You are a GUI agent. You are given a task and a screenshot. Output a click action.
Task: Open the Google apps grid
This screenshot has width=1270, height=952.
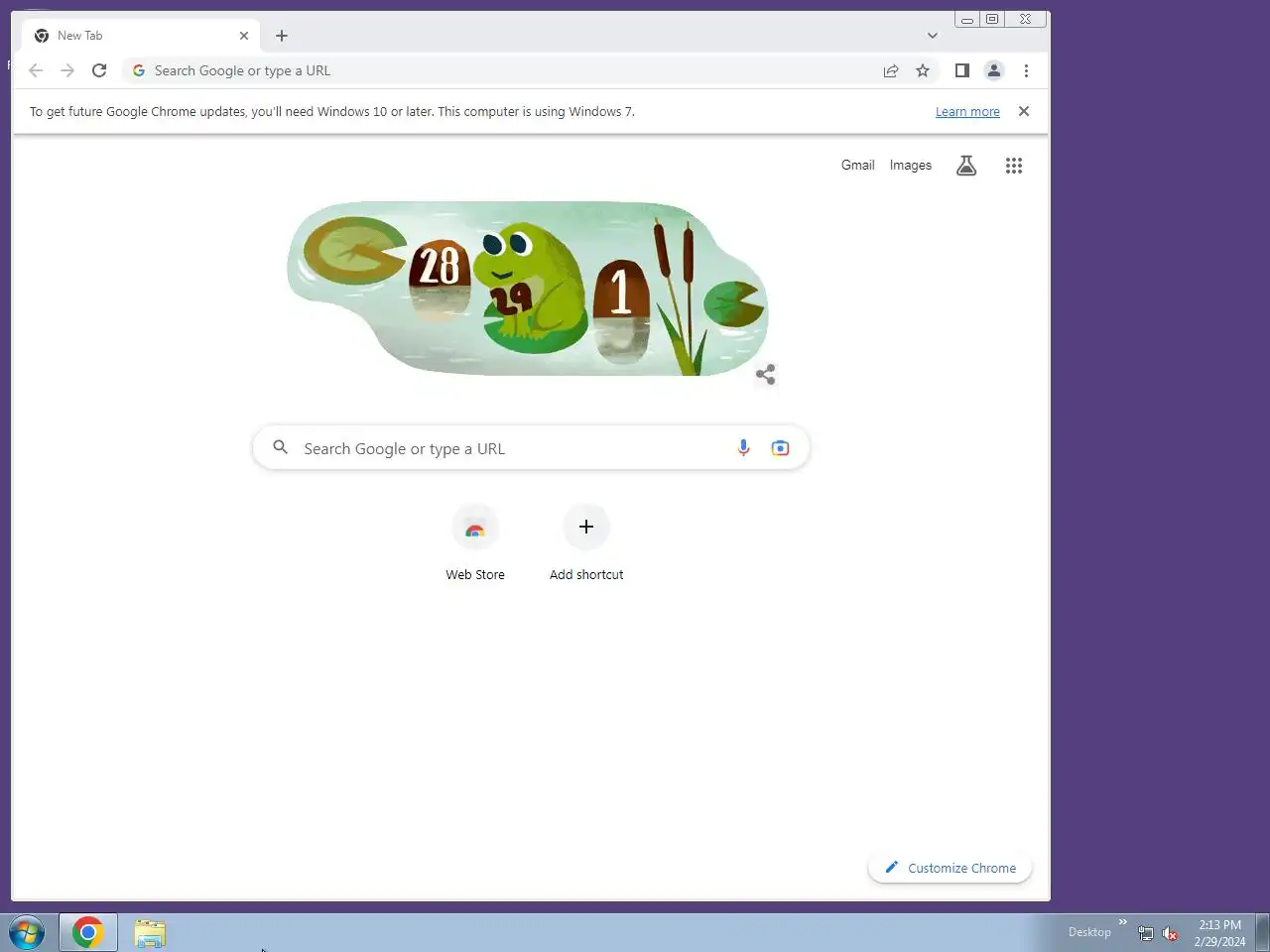(x=1013, y=166)
